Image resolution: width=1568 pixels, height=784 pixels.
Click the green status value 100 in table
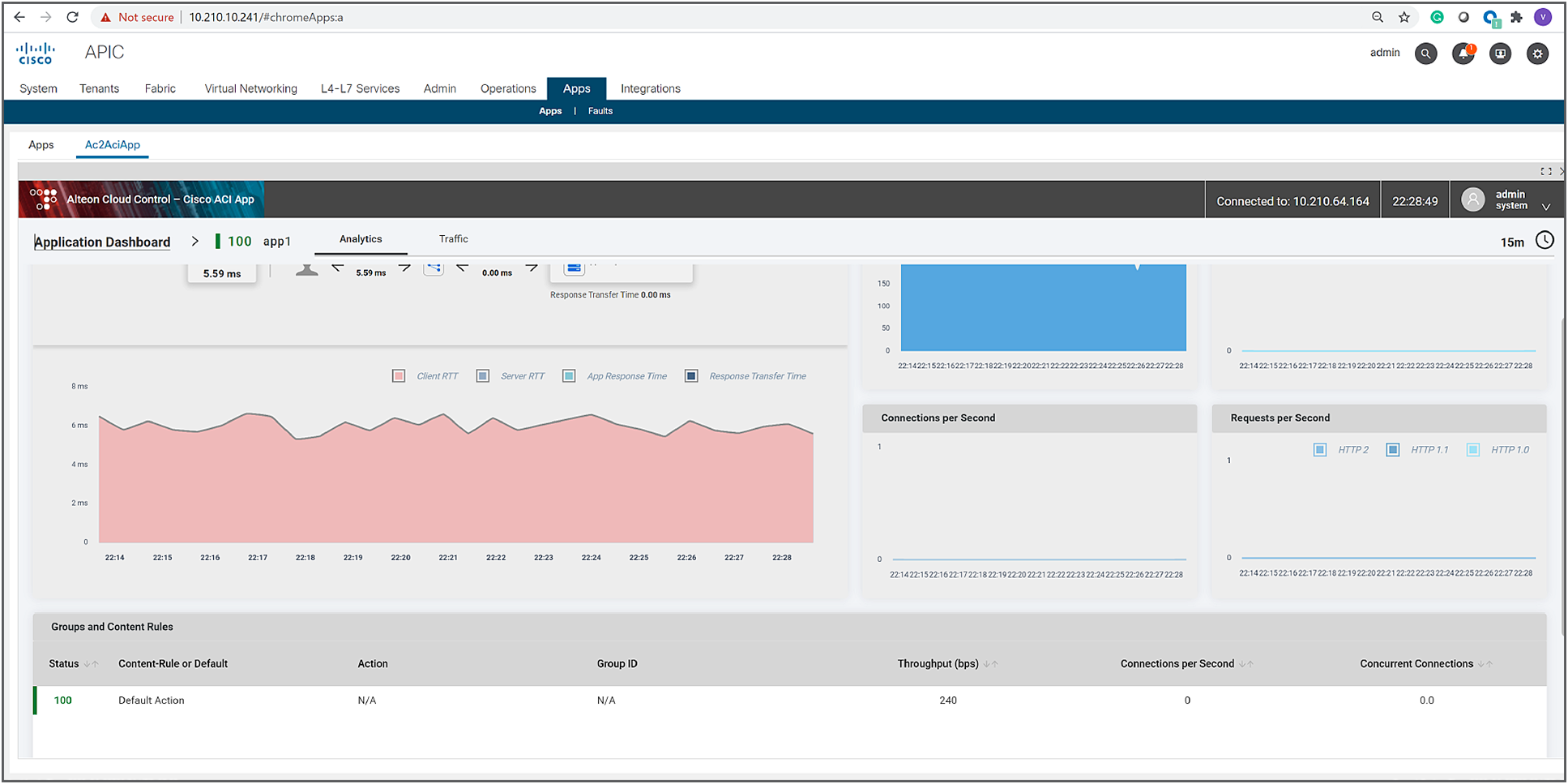pos(63,700)
